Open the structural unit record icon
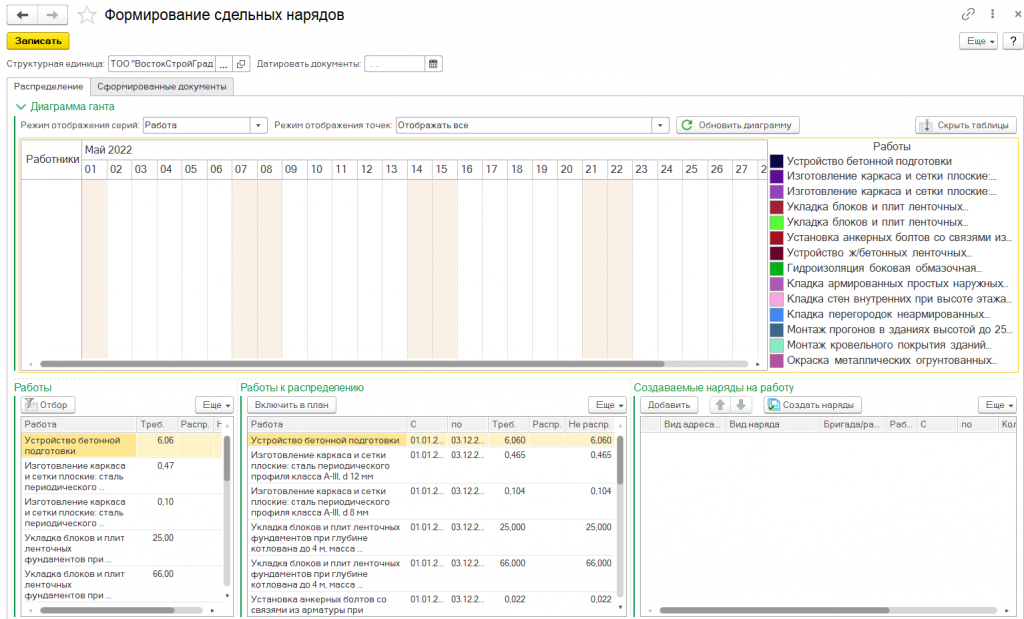The image size is (1024, 619). pos(240,64)
